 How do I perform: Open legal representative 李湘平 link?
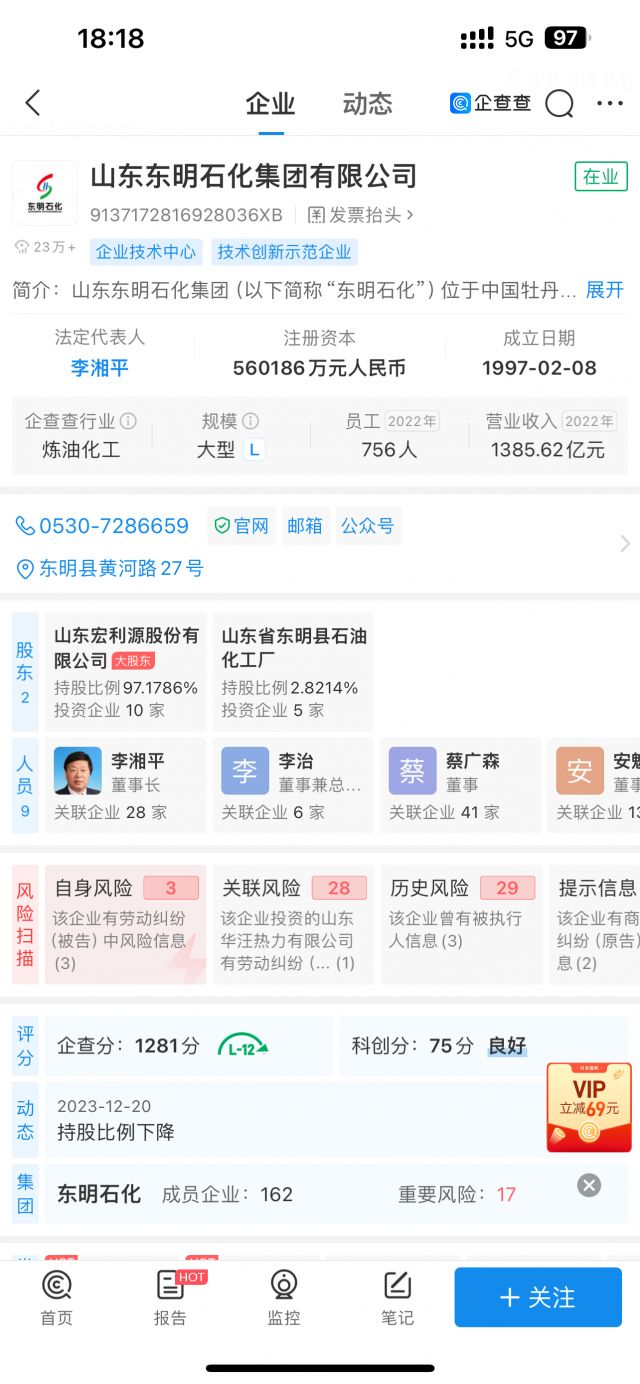pos(100,368)
